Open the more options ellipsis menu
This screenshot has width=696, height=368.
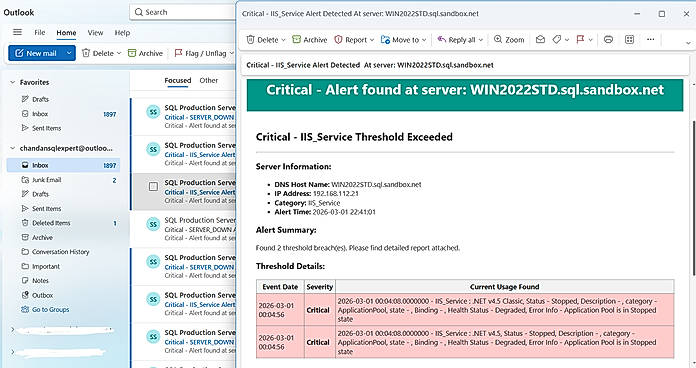tap(651, 40)
